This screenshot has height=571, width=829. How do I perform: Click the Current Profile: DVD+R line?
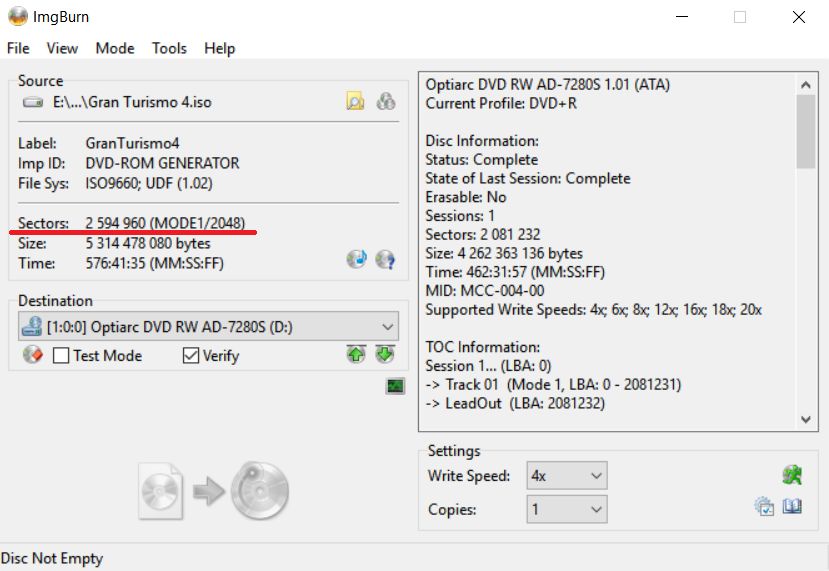pyautogui.click(x=501, y=103)
